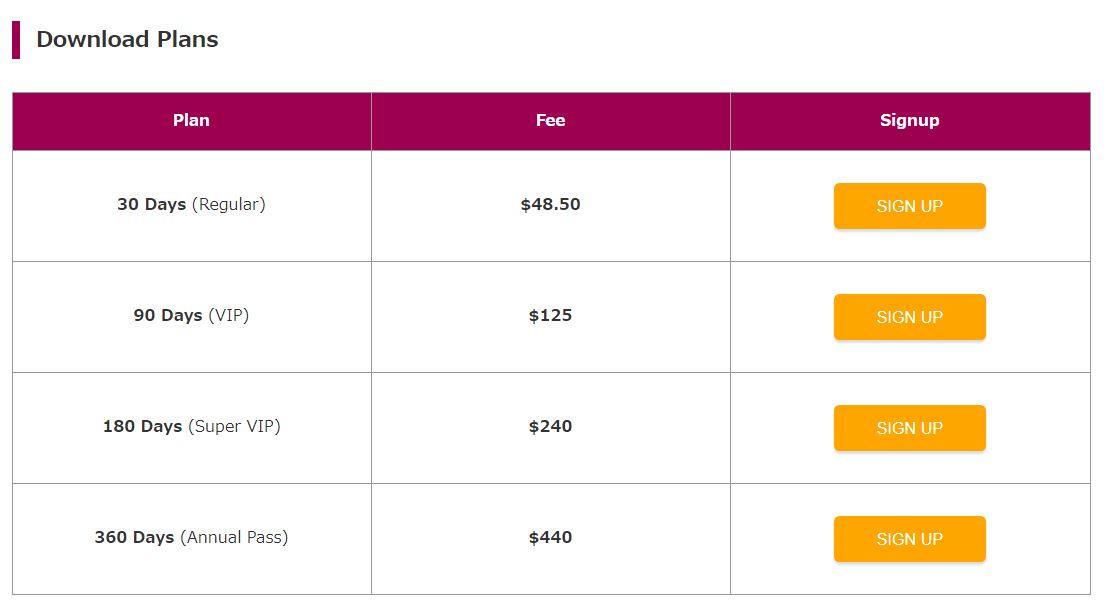Select the Signup column header
The height and width of the screenshot is (610, 1106).
(910, 121)
